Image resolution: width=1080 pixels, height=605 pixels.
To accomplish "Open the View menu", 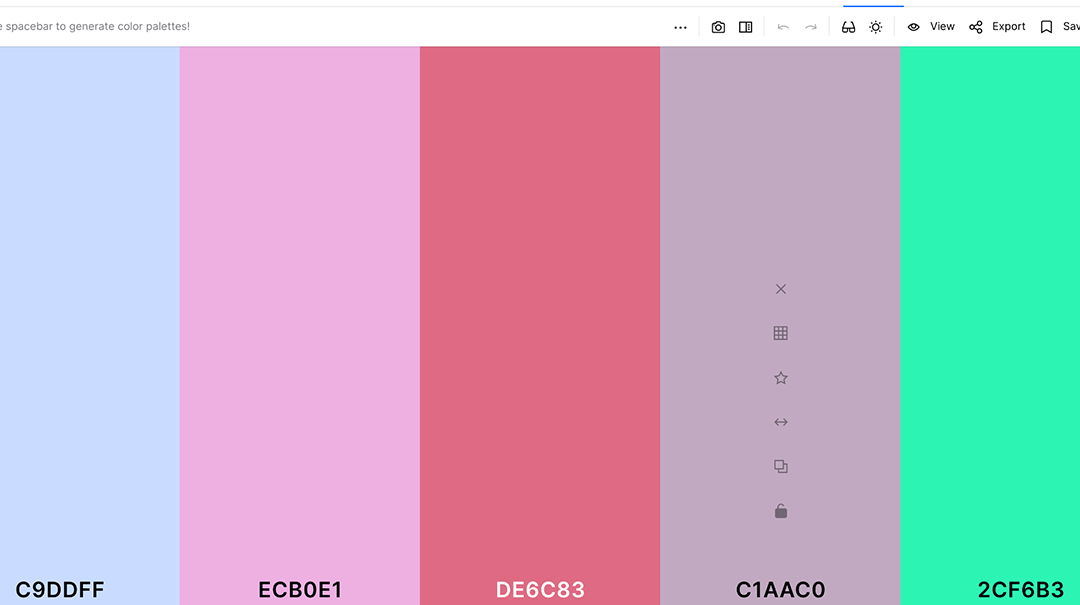I will 941,26.
